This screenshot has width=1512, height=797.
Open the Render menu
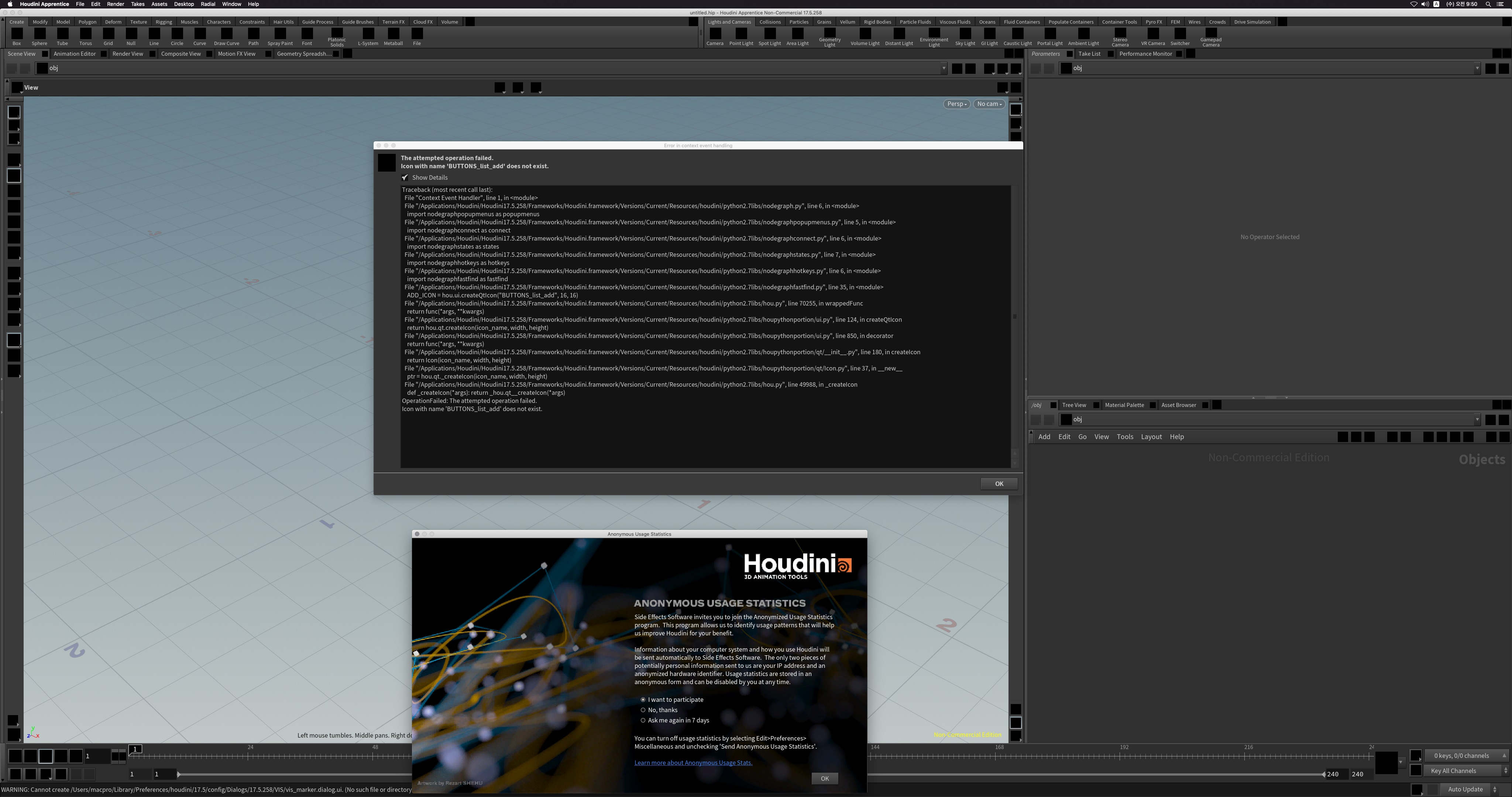(x=115, y=4)
